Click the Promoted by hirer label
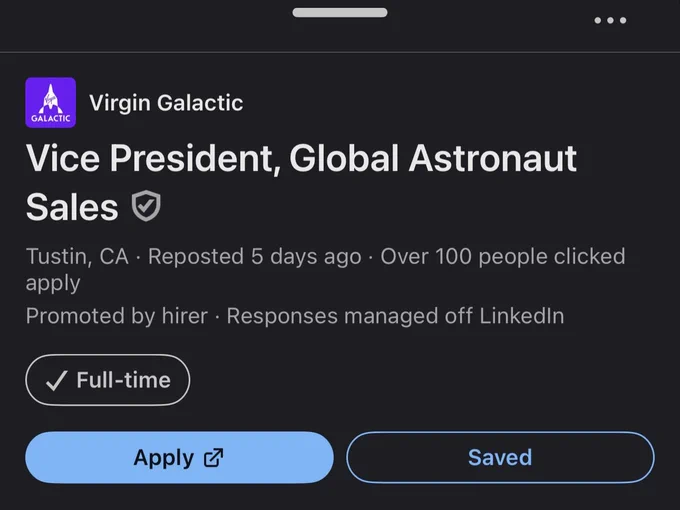 [117, 316]
